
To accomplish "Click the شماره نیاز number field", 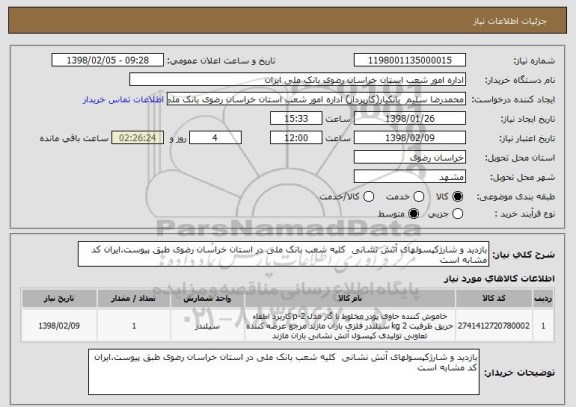I will tap(410, 60).
